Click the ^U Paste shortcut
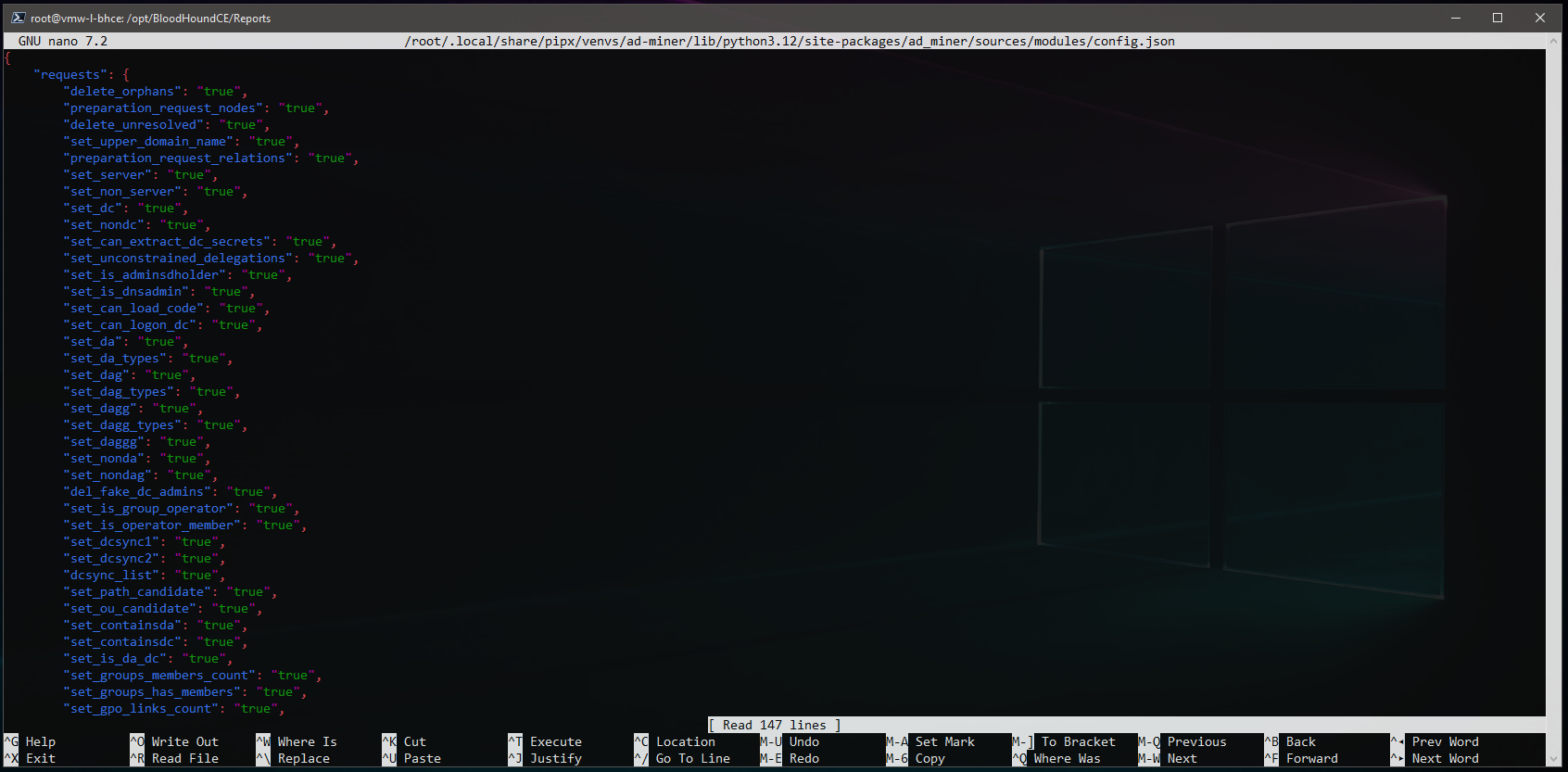 tap(411, 759)
